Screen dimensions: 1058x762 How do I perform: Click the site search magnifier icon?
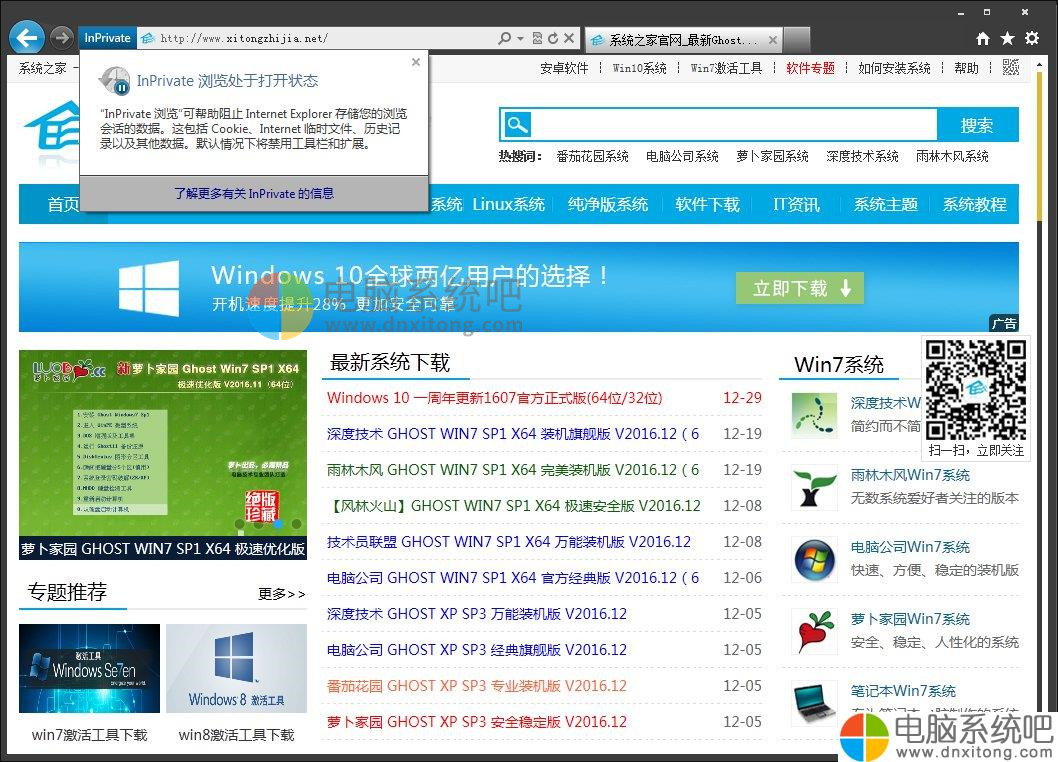coord(518,125)
